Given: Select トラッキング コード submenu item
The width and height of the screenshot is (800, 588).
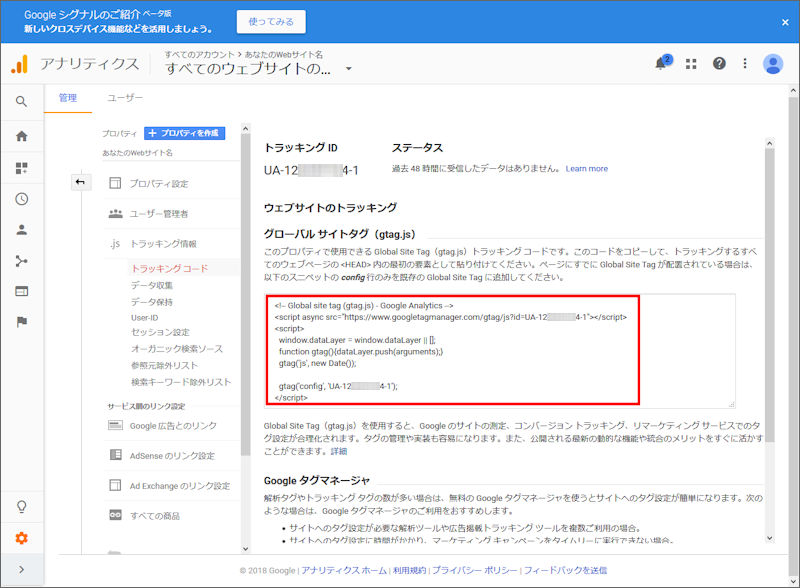Looking at the screenshot, I should click(x=170, y=268).
